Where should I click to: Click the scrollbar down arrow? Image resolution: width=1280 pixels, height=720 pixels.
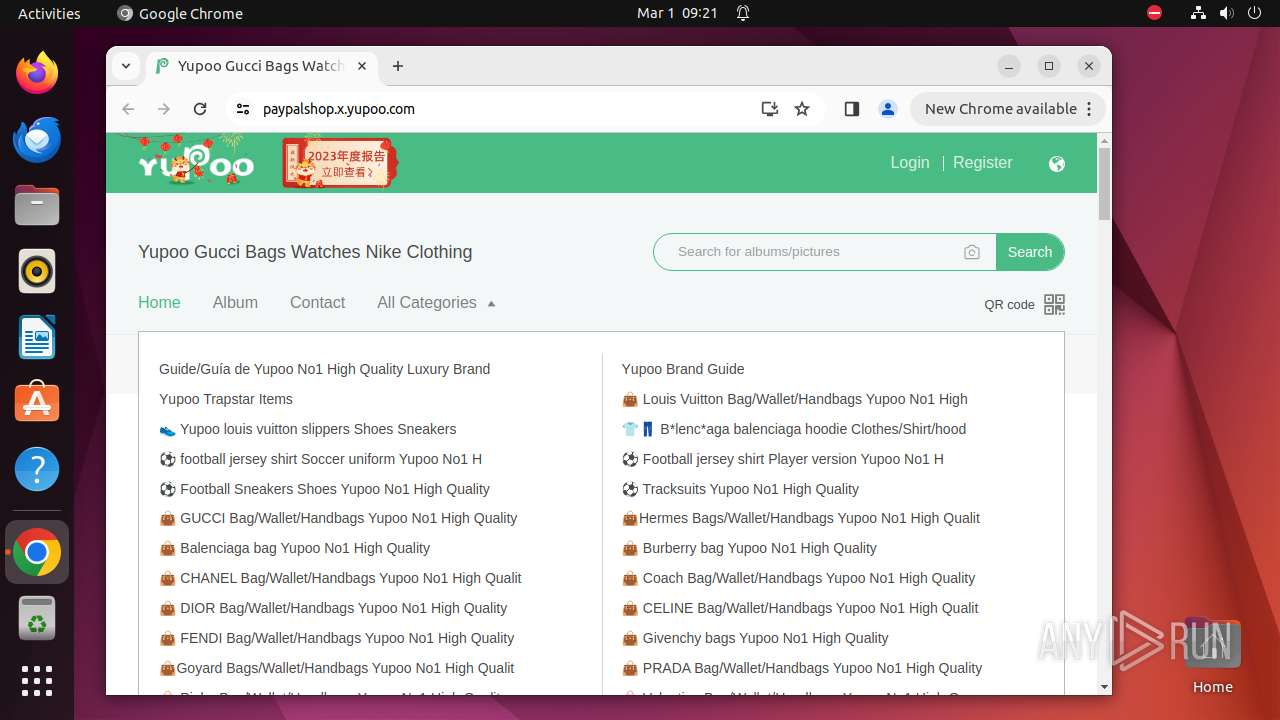[x=1104, y=687]
